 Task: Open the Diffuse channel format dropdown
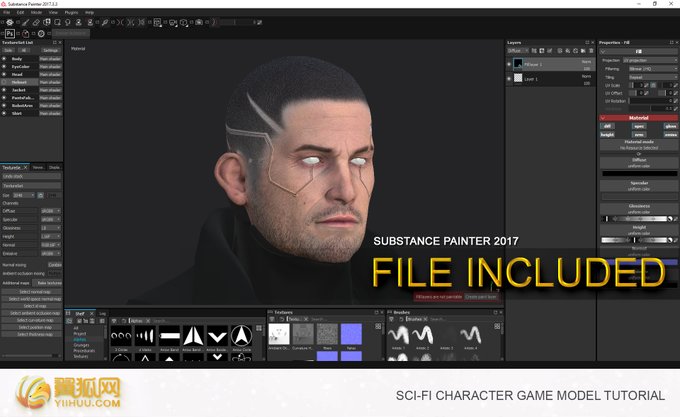tap(51, 211)
